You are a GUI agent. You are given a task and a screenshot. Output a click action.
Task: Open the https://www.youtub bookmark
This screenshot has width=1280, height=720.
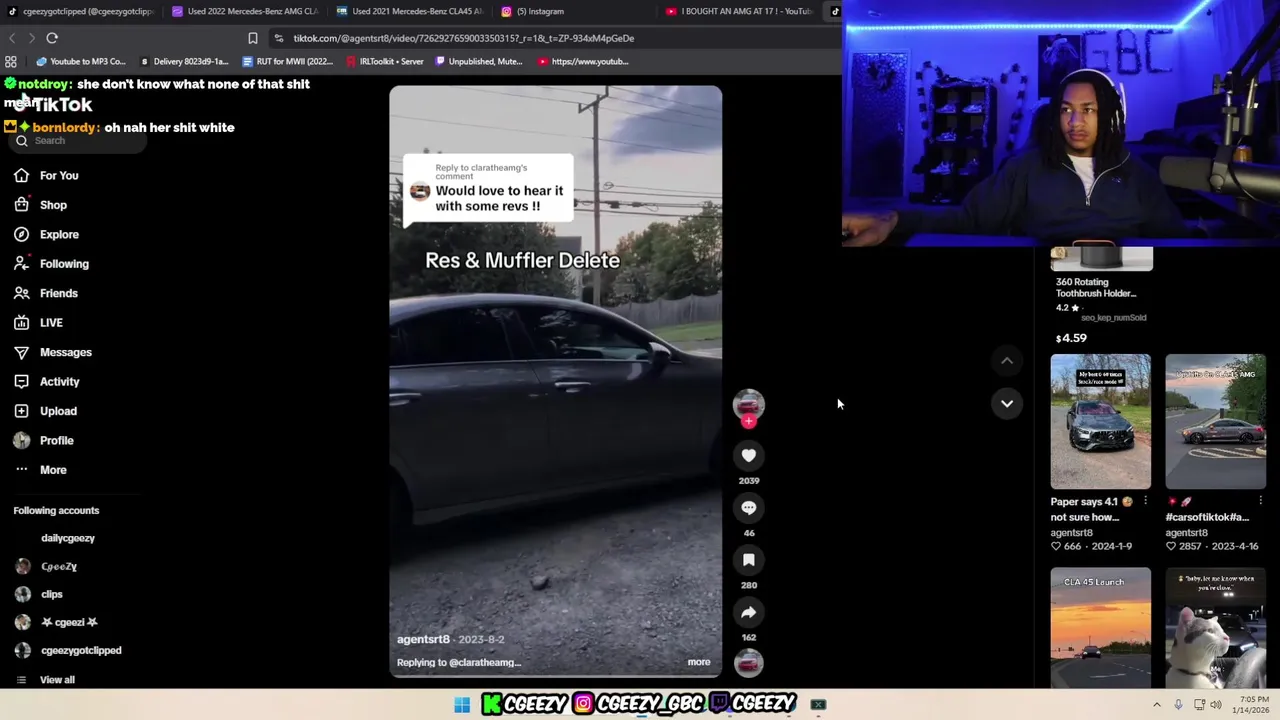(583, 61)
